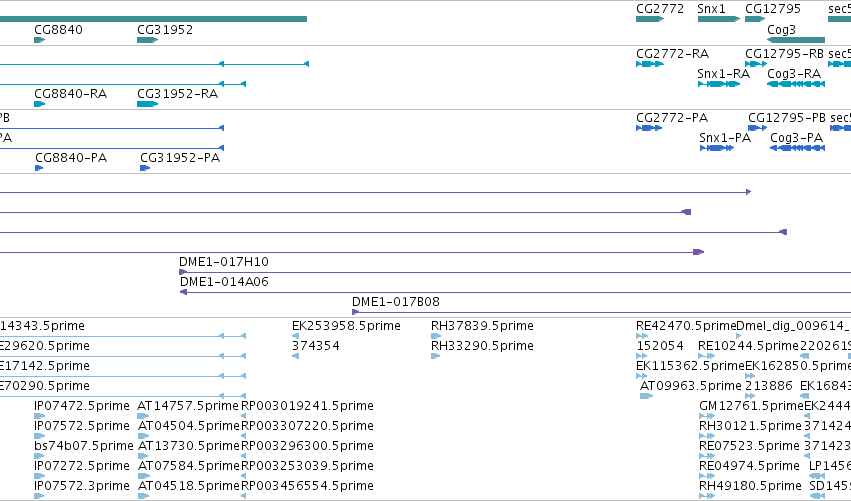The width and height of the screenshot is (851, 501).
Task: Click the AT09963.5prime EST glyph
Action: 646,396
